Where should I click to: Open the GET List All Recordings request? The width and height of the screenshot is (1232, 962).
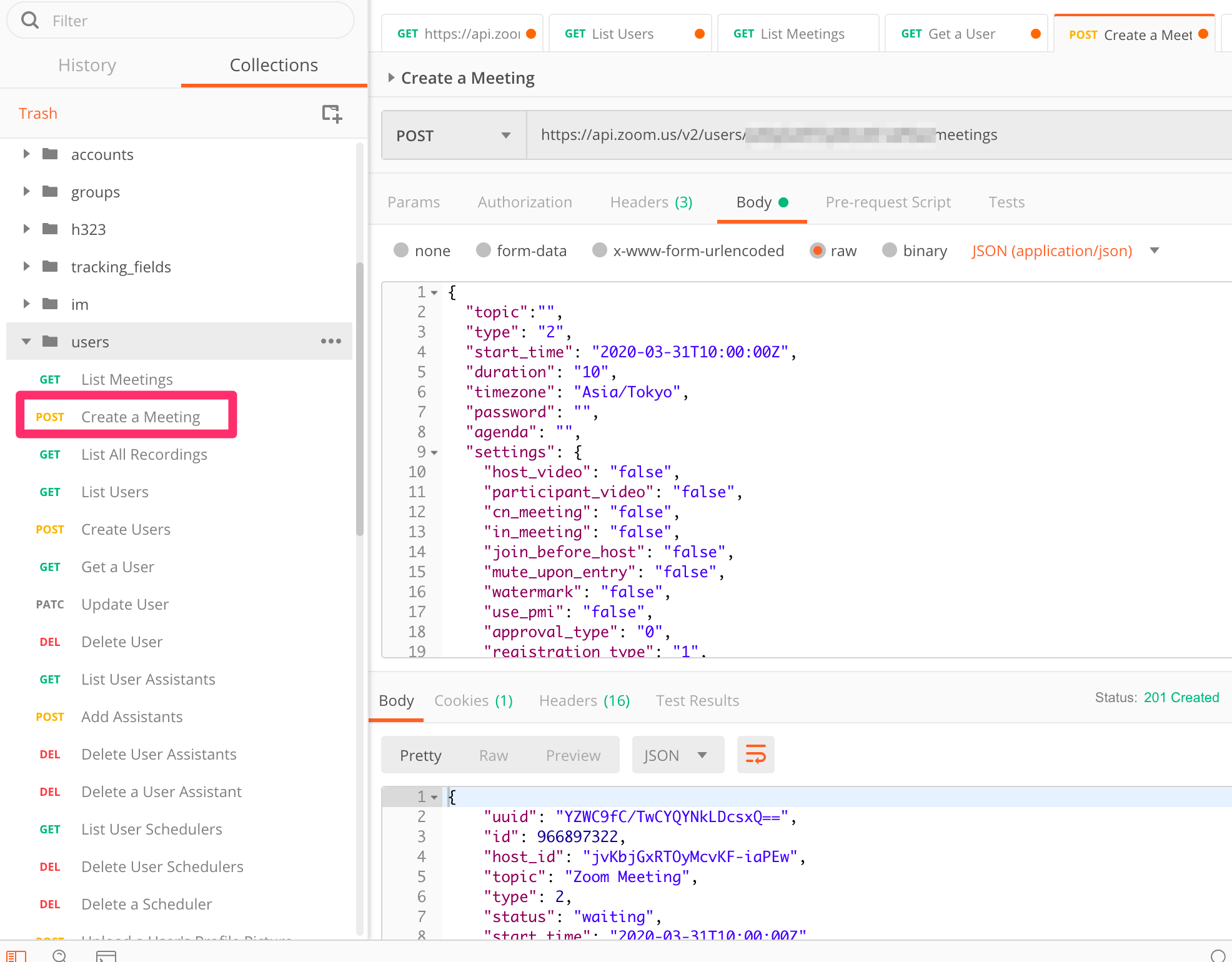click(144, 454)
